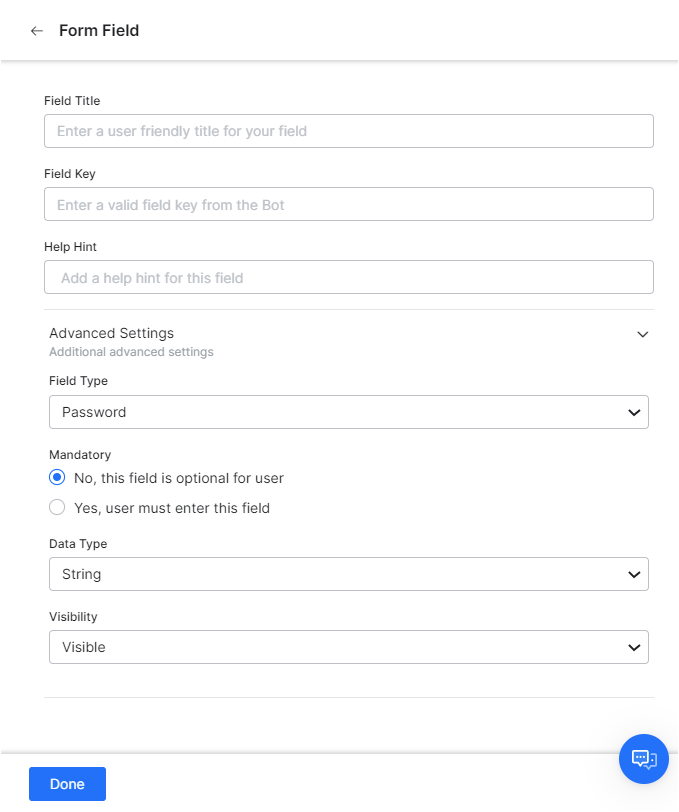Image resolution: width=679 pixels, height=812 pixels.
Task: Click the Form Field header title
Action: 98,30
